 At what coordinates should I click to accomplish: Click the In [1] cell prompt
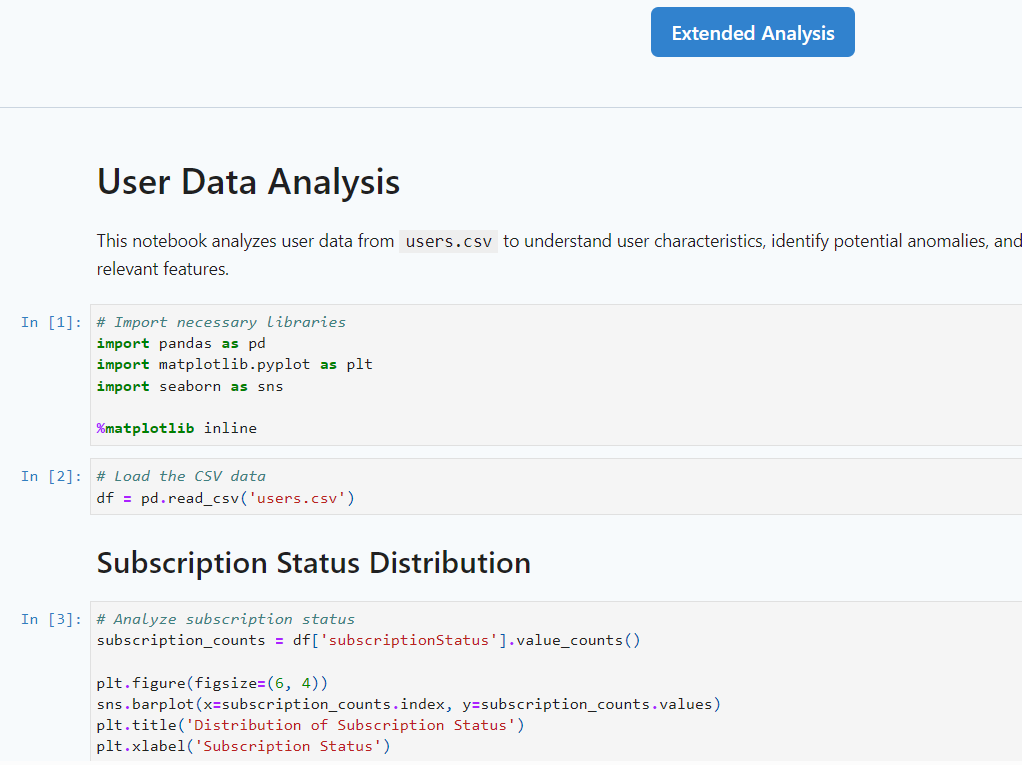click(51, 323)
